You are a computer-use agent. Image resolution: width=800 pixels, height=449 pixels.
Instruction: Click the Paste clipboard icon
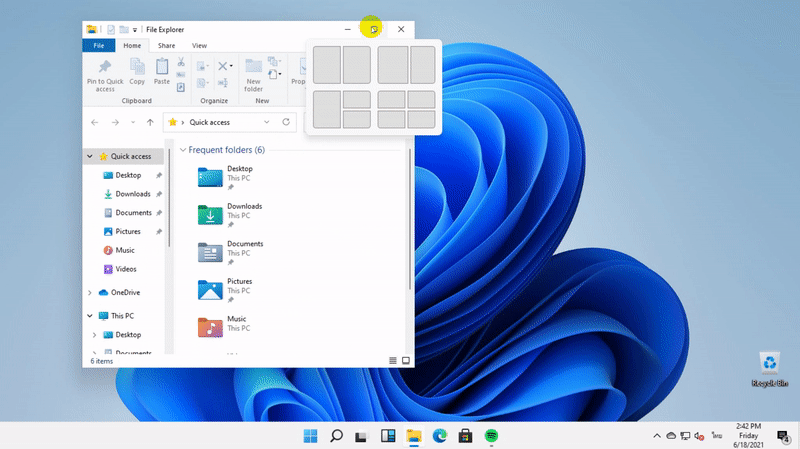(161, 67)
